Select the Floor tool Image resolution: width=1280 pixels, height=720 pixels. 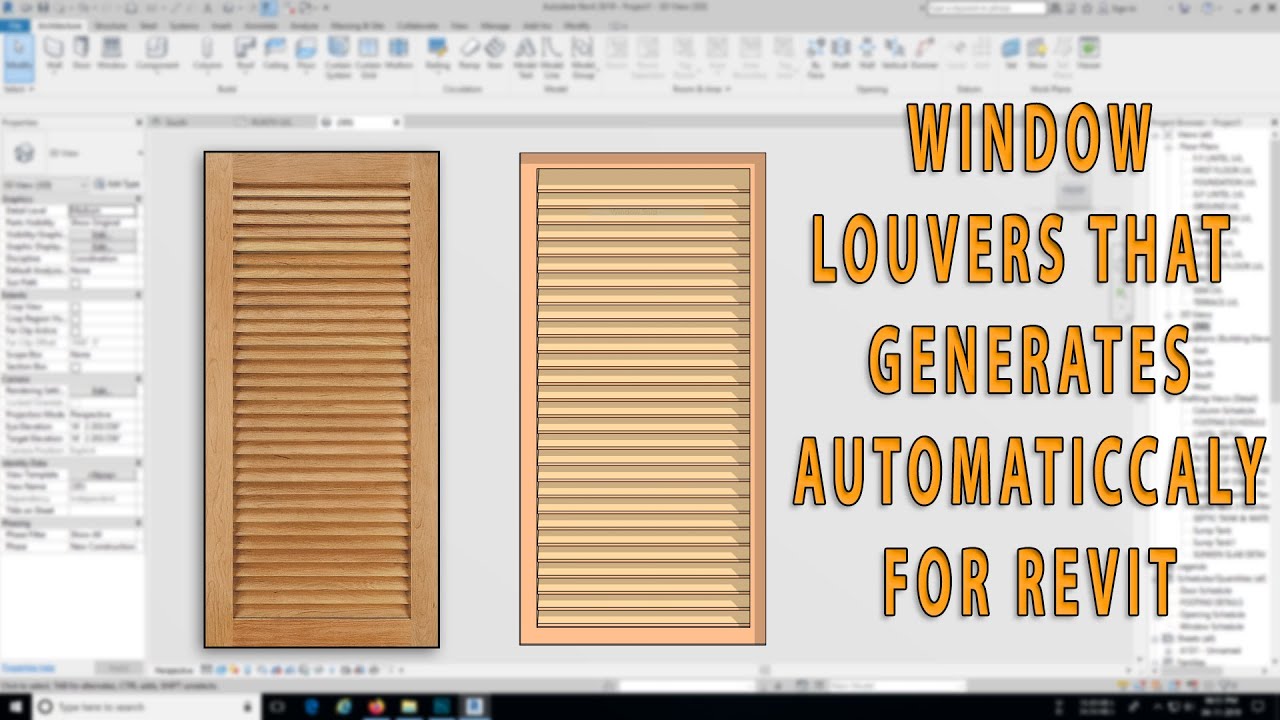[306, 53]
